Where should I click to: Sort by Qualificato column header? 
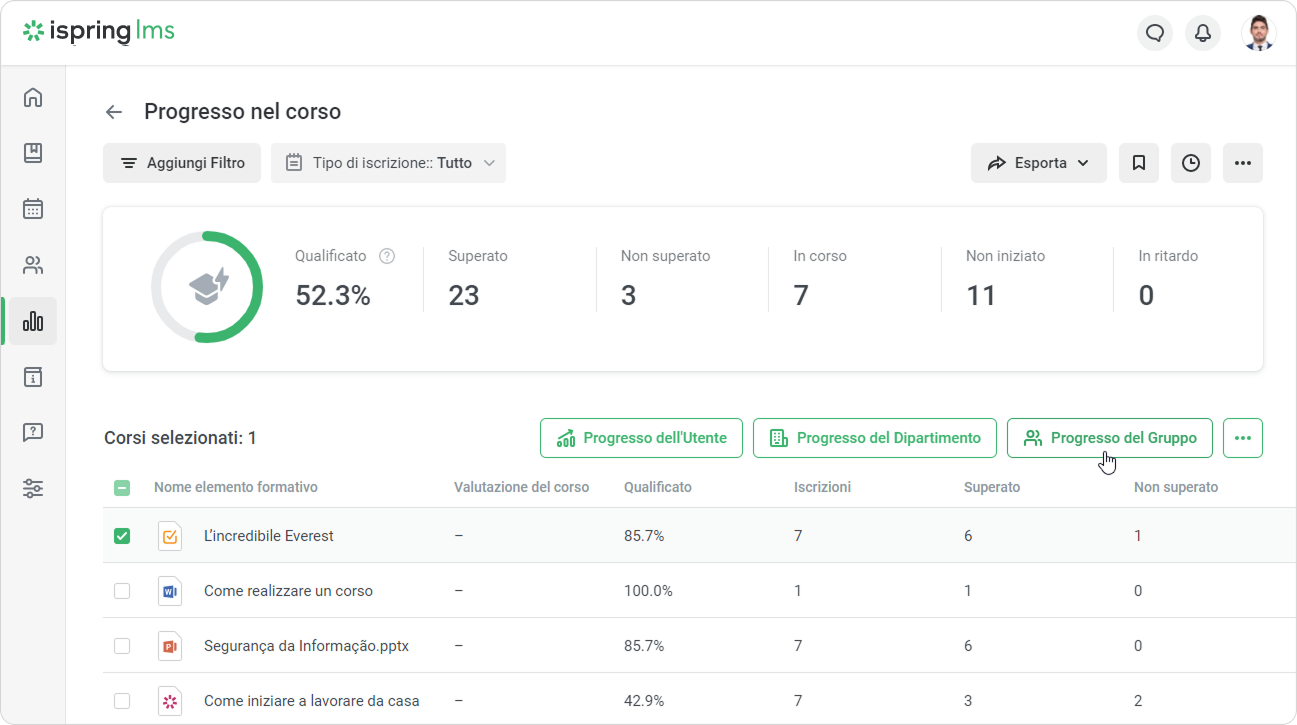(x=657, y=488)
